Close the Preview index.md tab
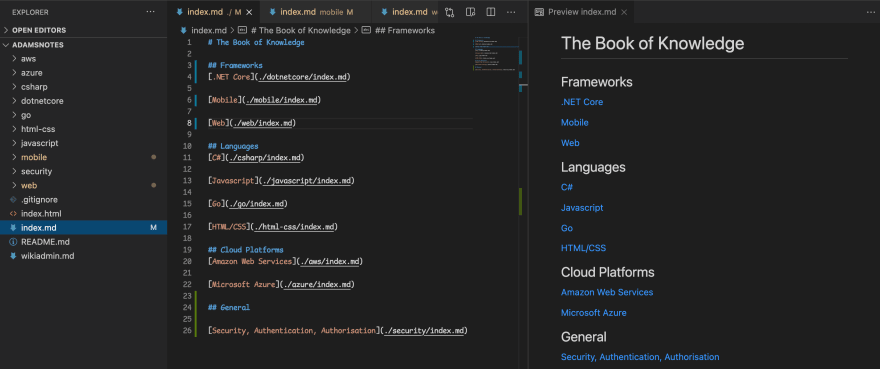This screenshot has height=369, width=880. pyautogui.click(x=624, y=12)
